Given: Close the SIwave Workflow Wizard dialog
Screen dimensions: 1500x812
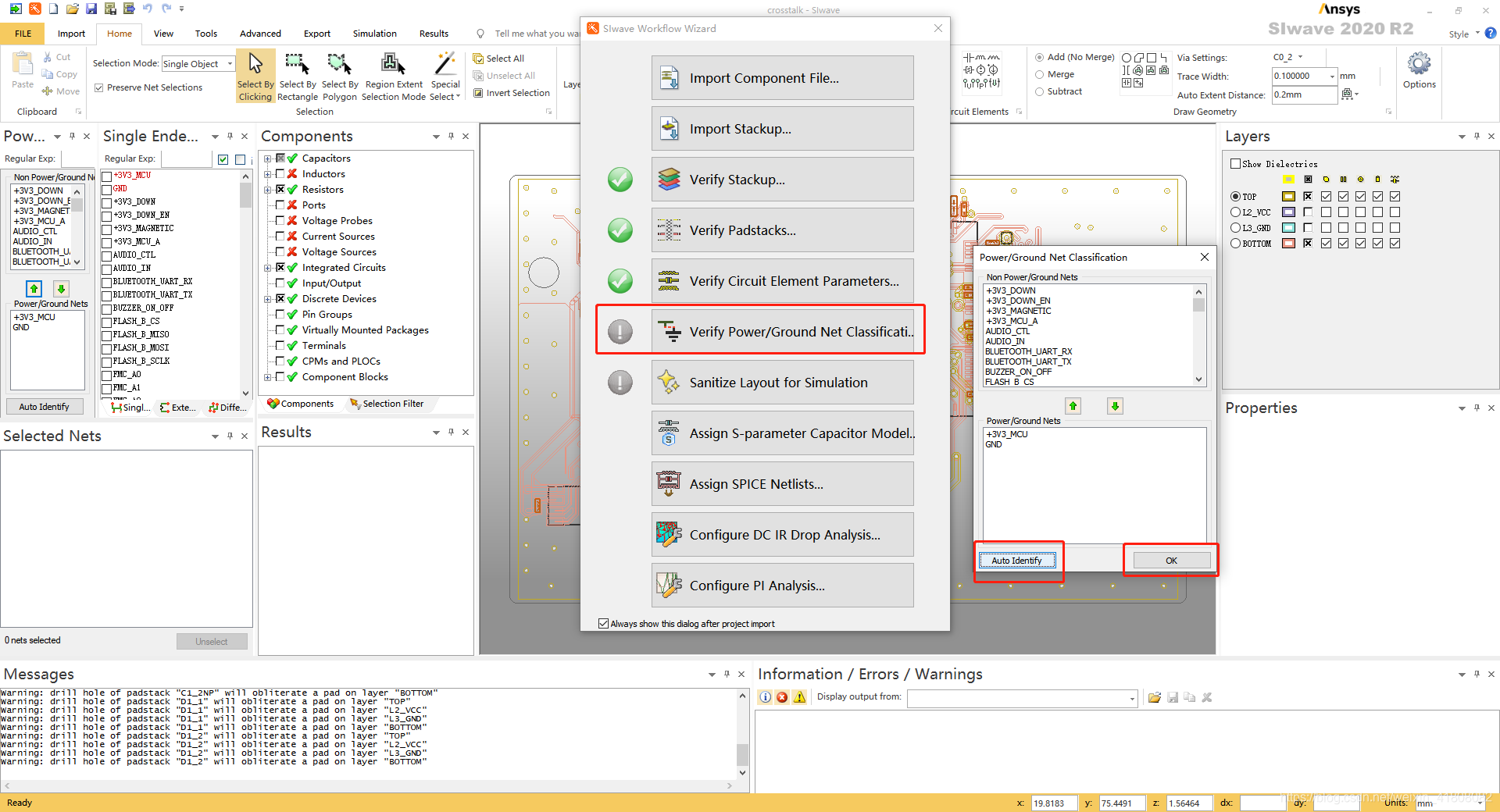Looking at the screenshot, I should point(938,28).
